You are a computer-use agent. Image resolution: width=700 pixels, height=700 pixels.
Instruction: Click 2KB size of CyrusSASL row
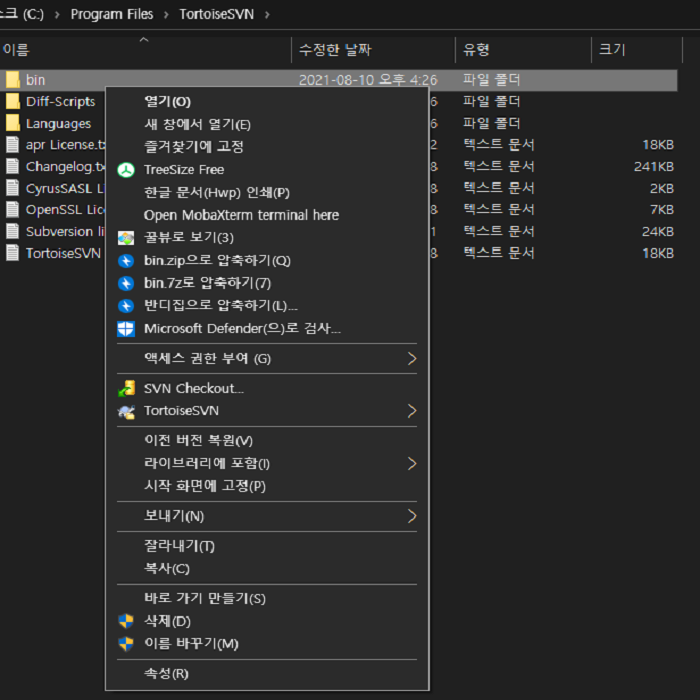point(662,188)
